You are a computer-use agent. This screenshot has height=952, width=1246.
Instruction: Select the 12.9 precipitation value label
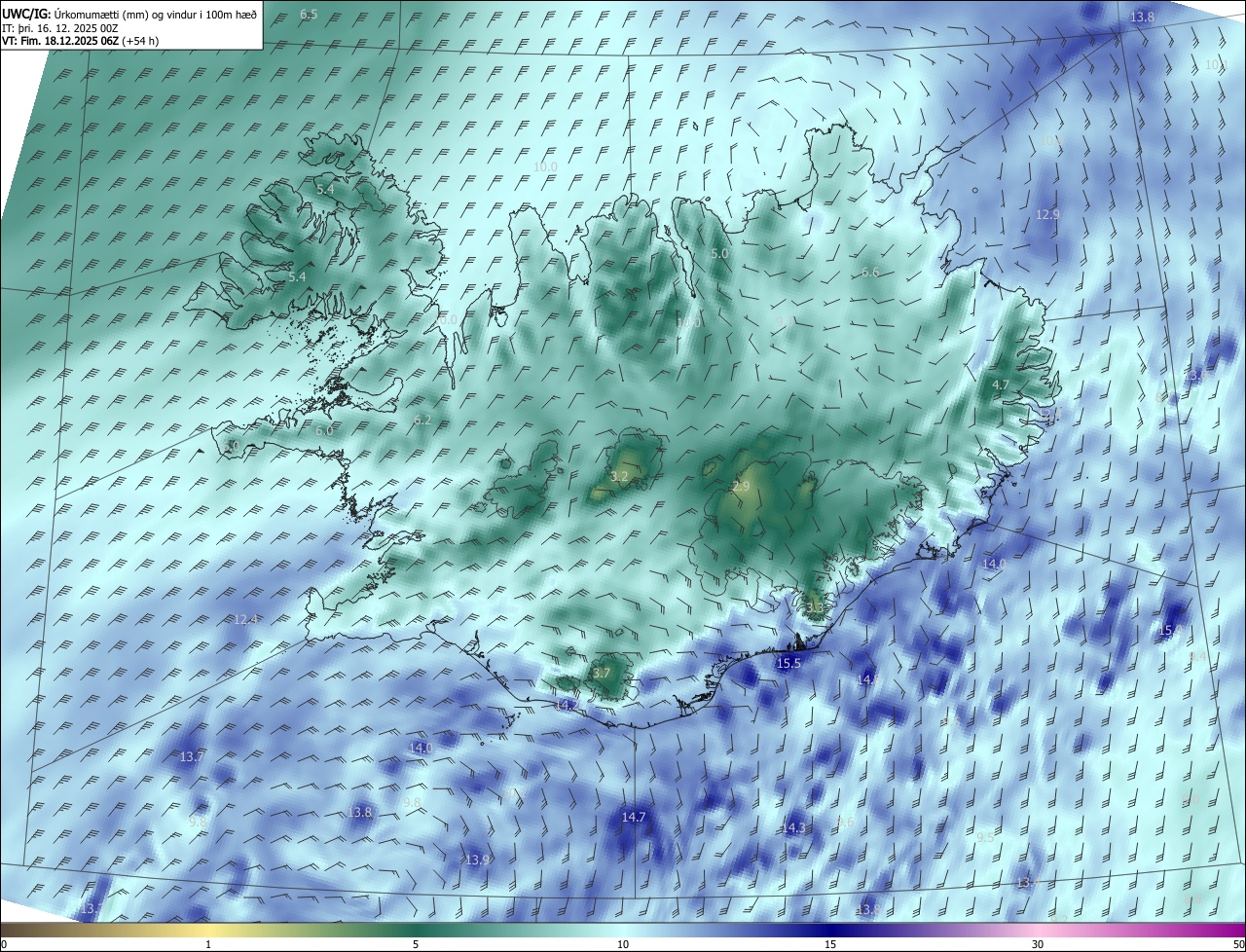1047,215
